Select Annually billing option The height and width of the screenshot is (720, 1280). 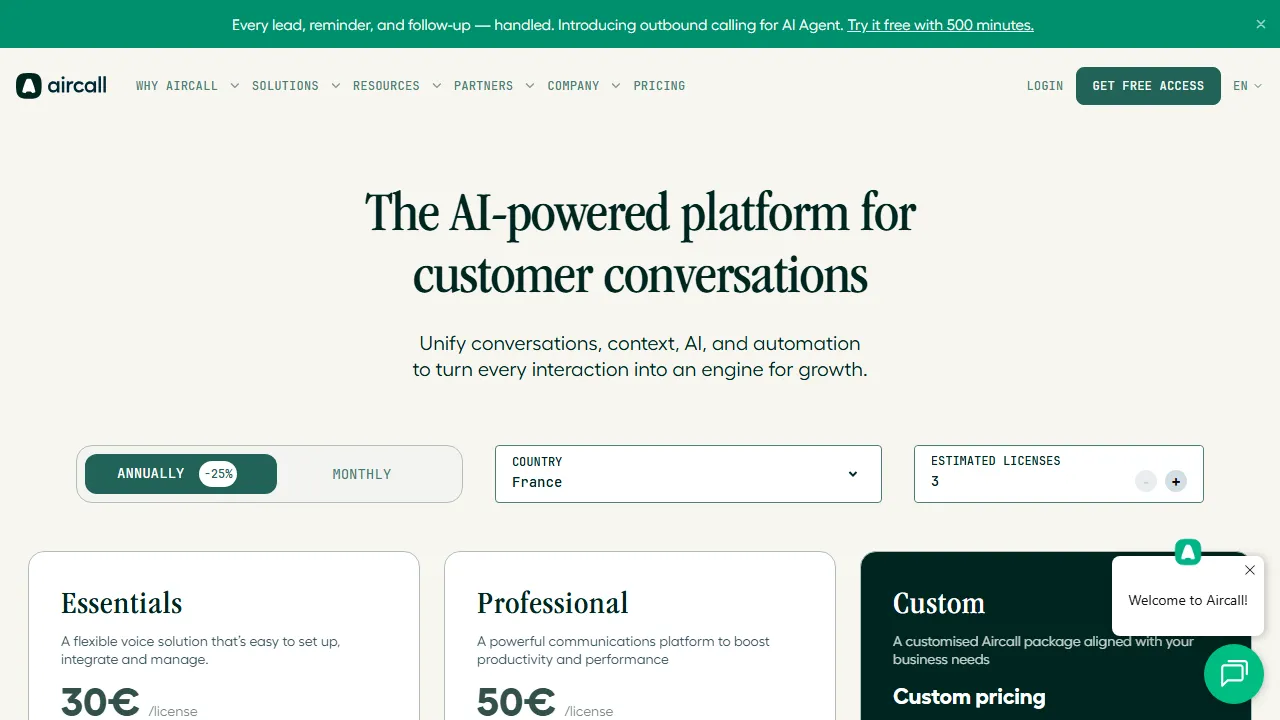pos(181,474)
